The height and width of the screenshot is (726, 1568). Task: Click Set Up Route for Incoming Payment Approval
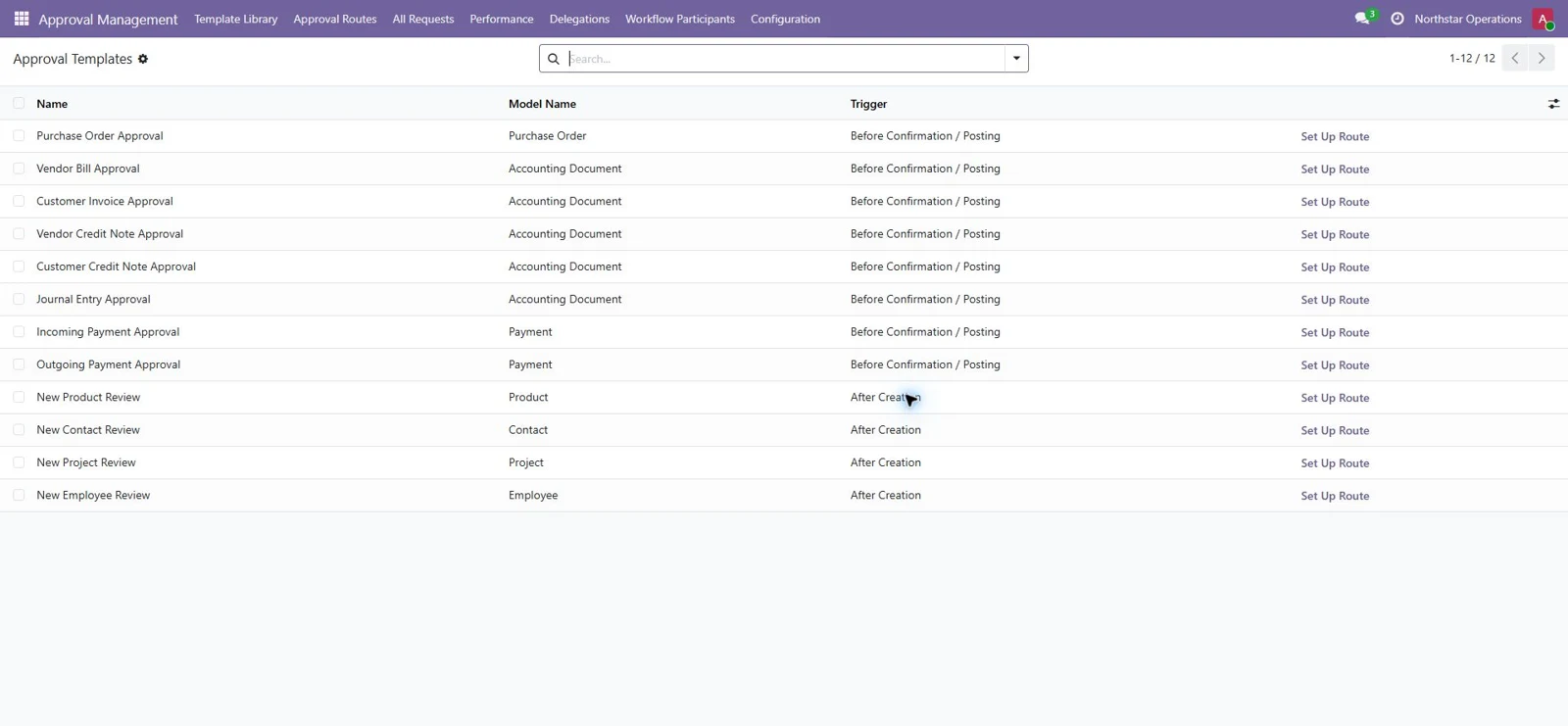(x=1335, y=333)
